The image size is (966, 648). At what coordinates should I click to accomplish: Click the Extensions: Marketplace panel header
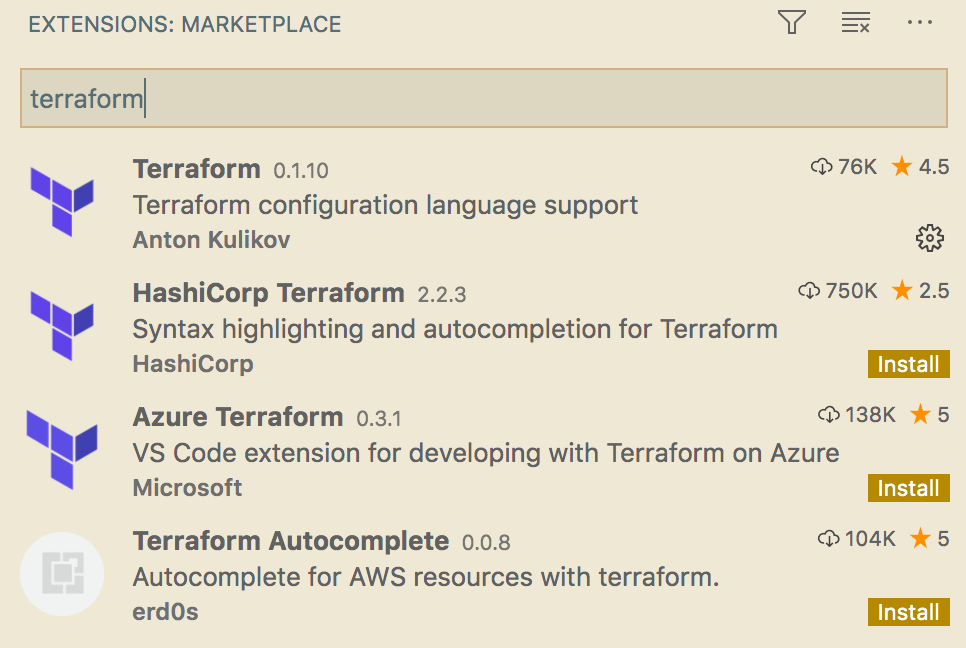(185, 24)
